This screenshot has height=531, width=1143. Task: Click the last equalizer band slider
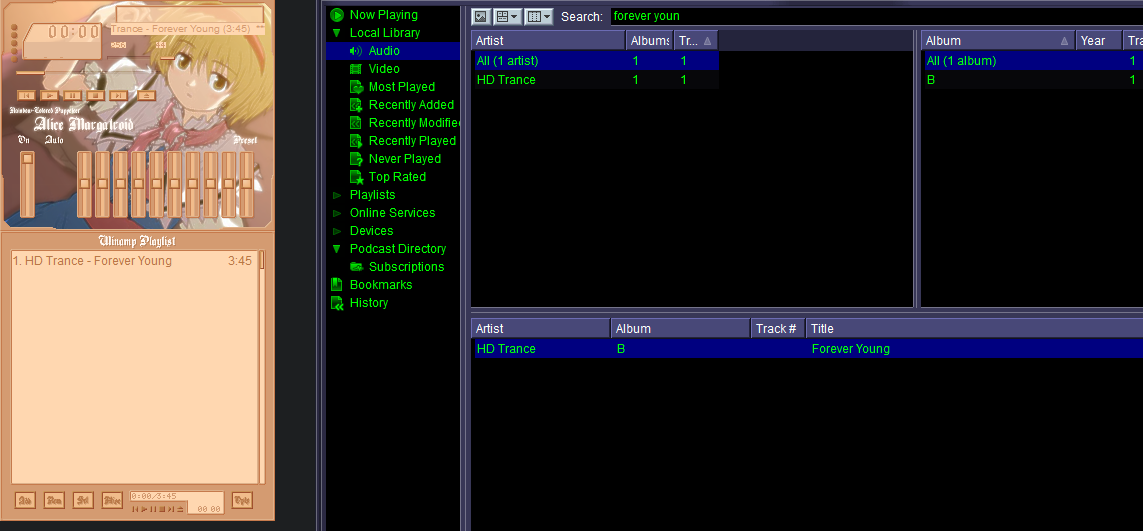click(246, 185)
